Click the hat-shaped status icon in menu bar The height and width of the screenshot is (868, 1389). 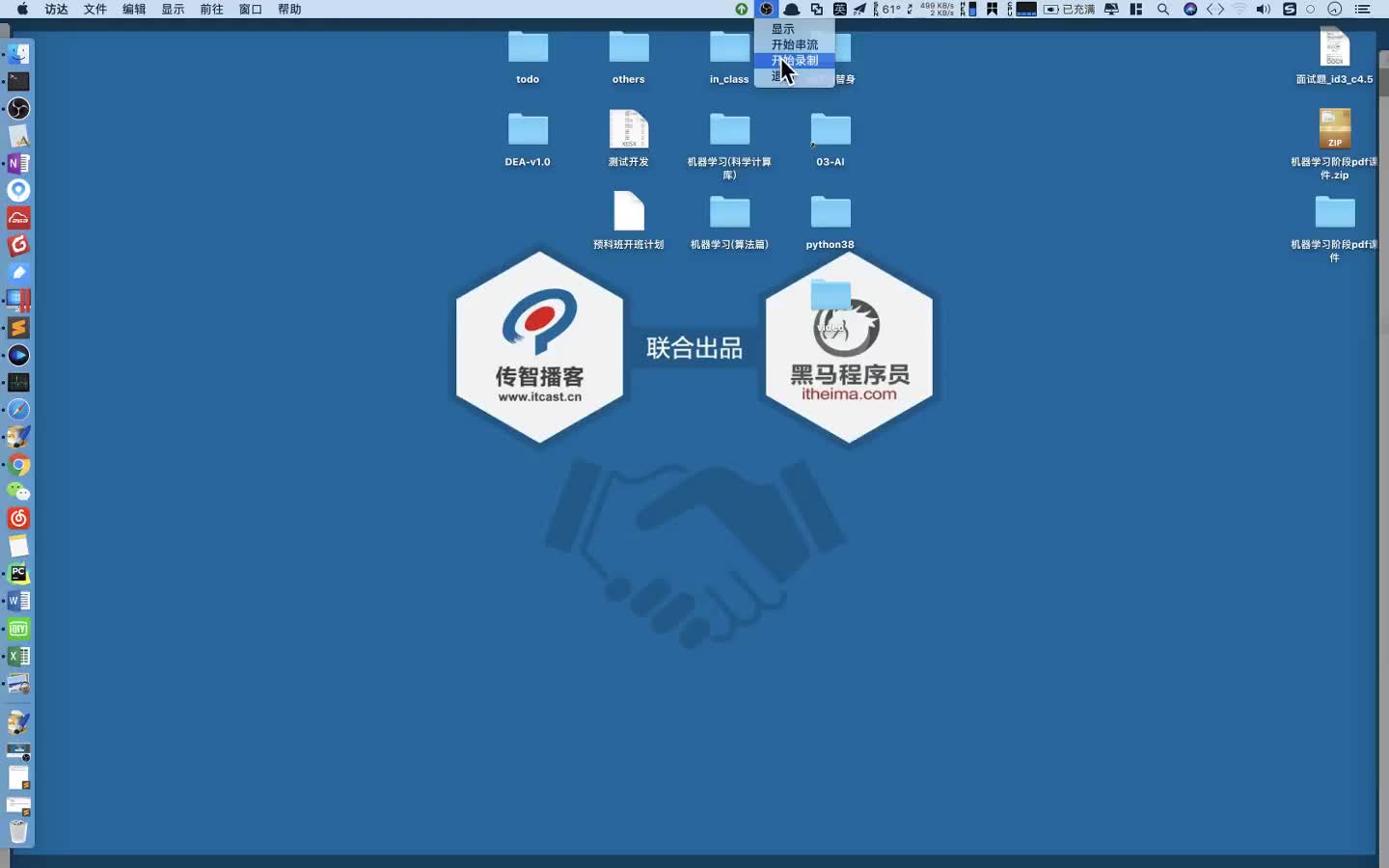(792, 9)
